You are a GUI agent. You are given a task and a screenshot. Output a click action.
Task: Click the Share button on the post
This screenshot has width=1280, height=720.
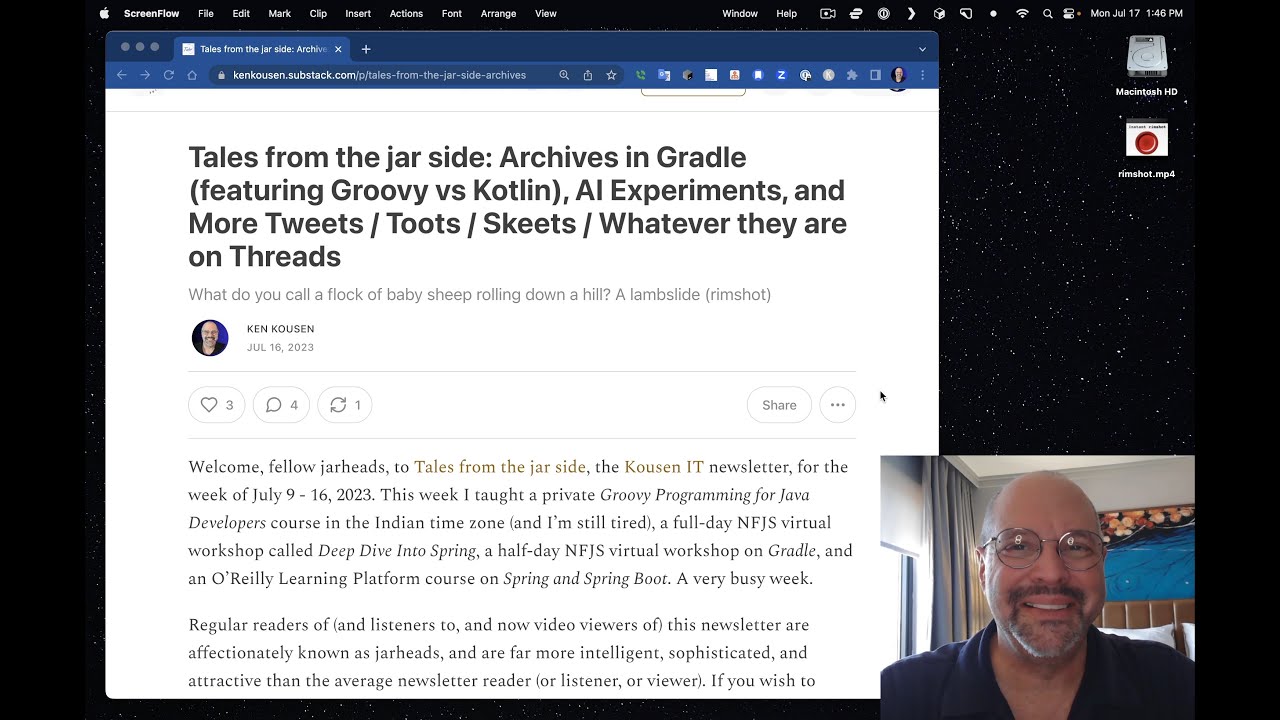click(779, 405)
